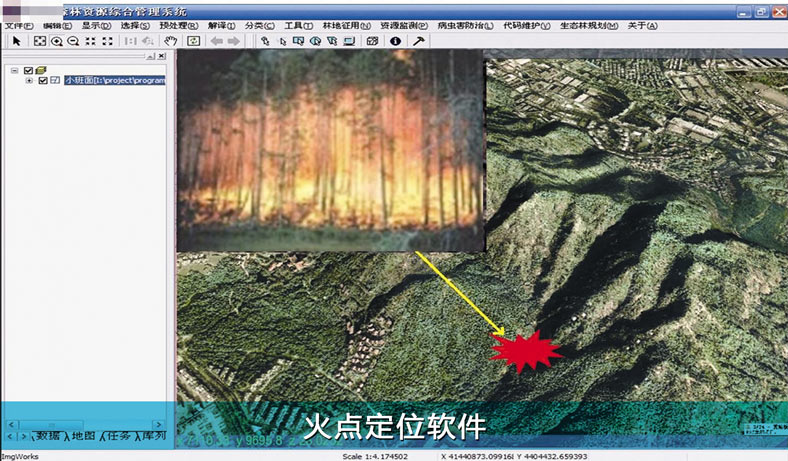Open the 病虫害防治 menu
The height and width of the screenshot is (461, 788).
tap(463, 25)
